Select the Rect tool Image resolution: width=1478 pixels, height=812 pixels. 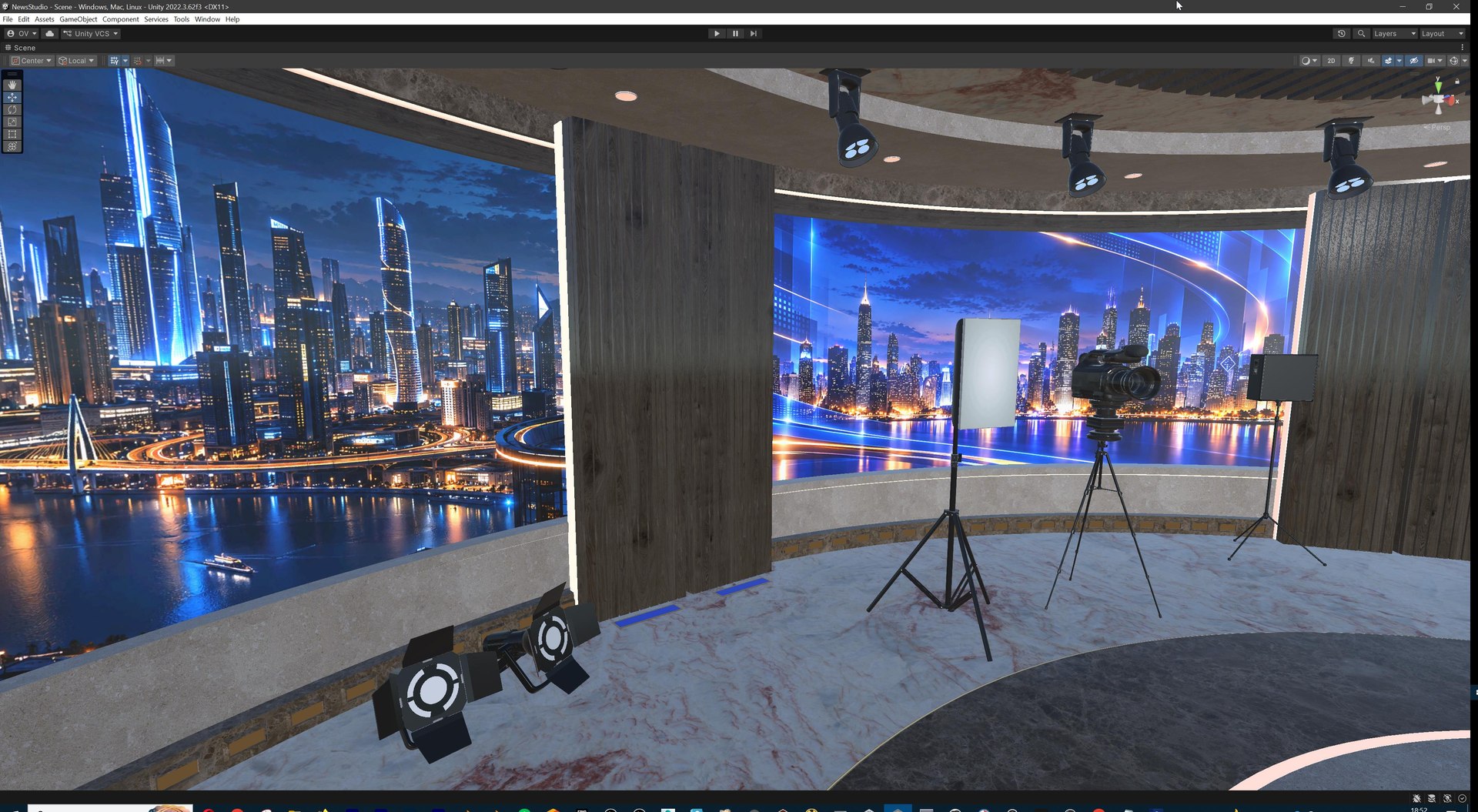tap(12, 135)
